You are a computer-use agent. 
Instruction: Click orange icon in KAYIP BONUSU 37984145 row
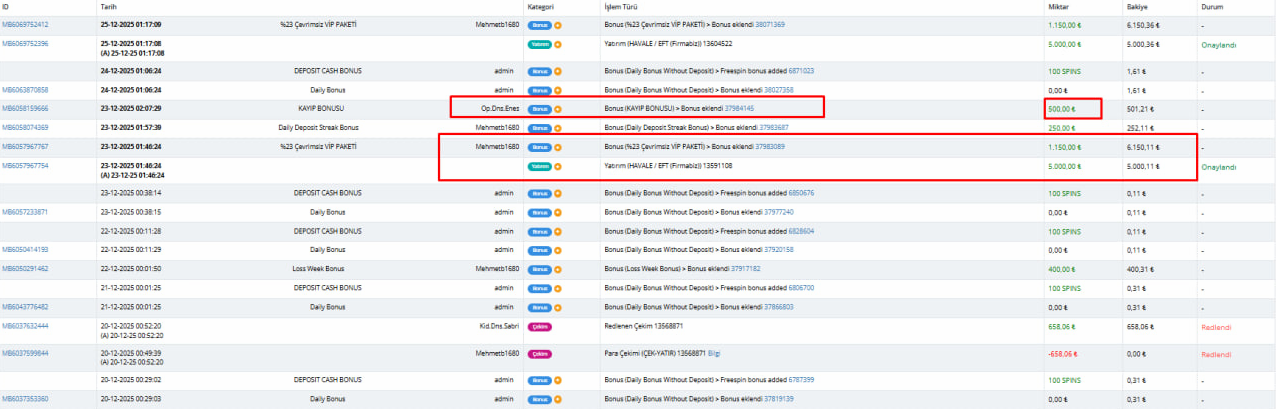[x=558, y=108]
